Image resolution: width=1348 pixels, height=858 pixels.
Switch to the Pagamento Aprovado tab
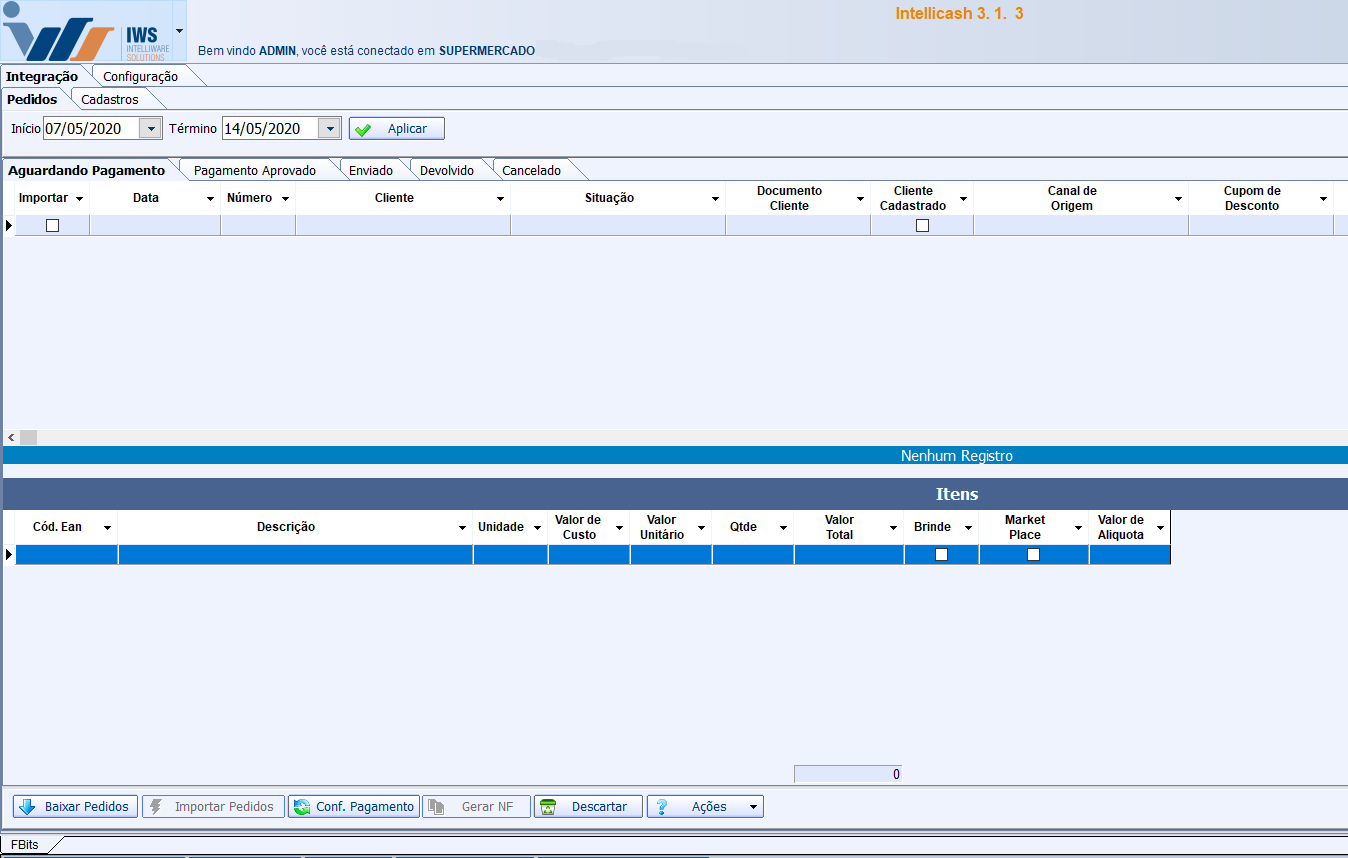pos(255,171)
